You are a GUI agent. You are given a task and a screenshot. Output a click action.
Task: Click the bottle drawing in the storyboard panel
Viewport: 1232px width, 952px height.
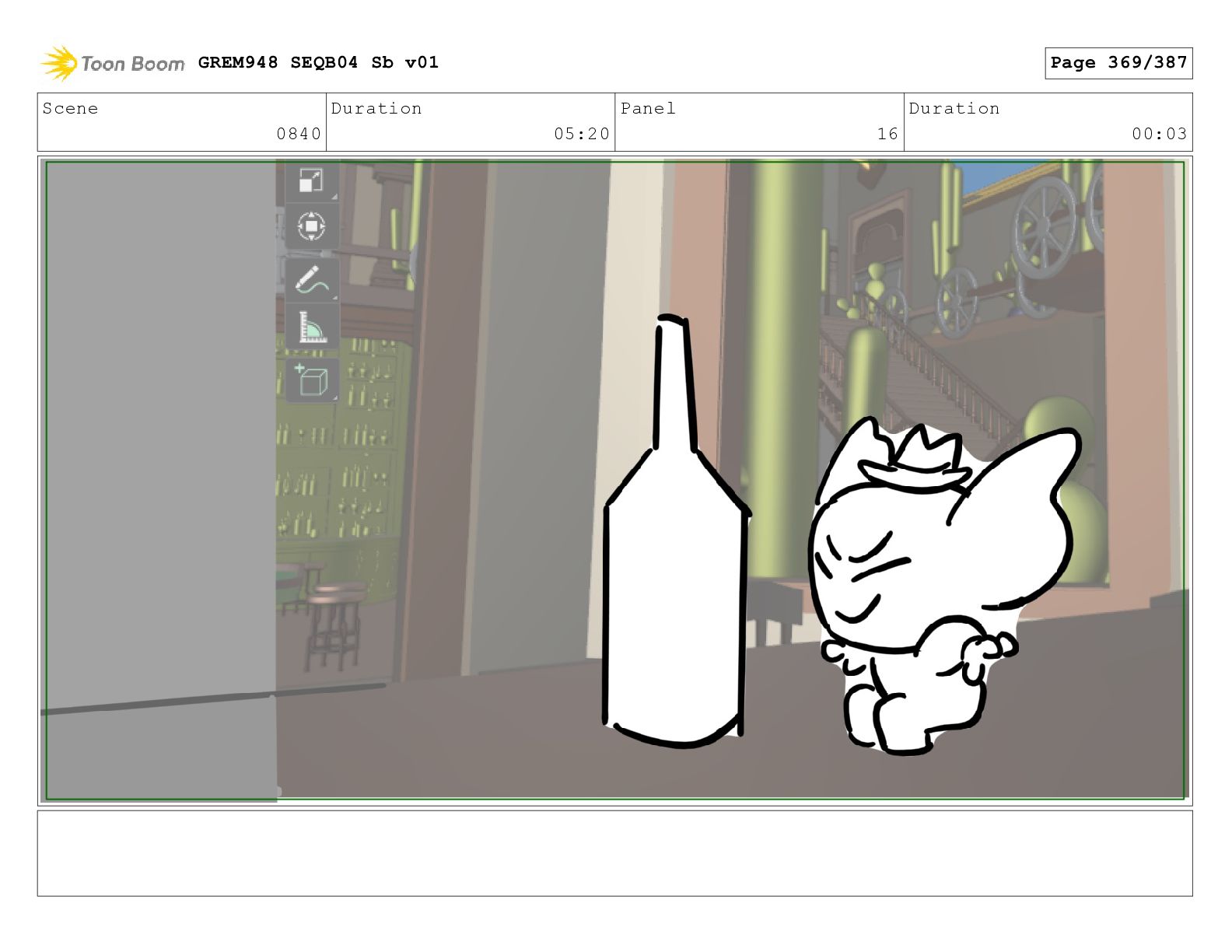coord(677,532)
